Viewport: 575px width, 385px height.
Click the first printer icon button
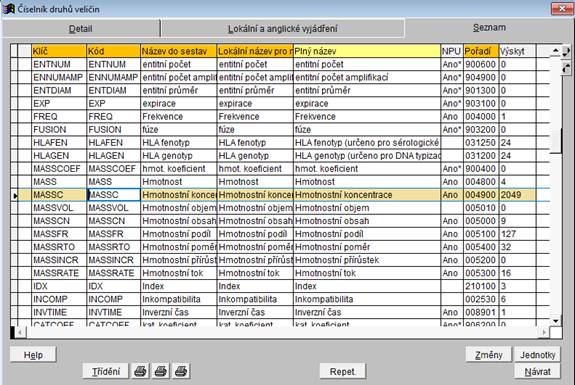point(140,371)
